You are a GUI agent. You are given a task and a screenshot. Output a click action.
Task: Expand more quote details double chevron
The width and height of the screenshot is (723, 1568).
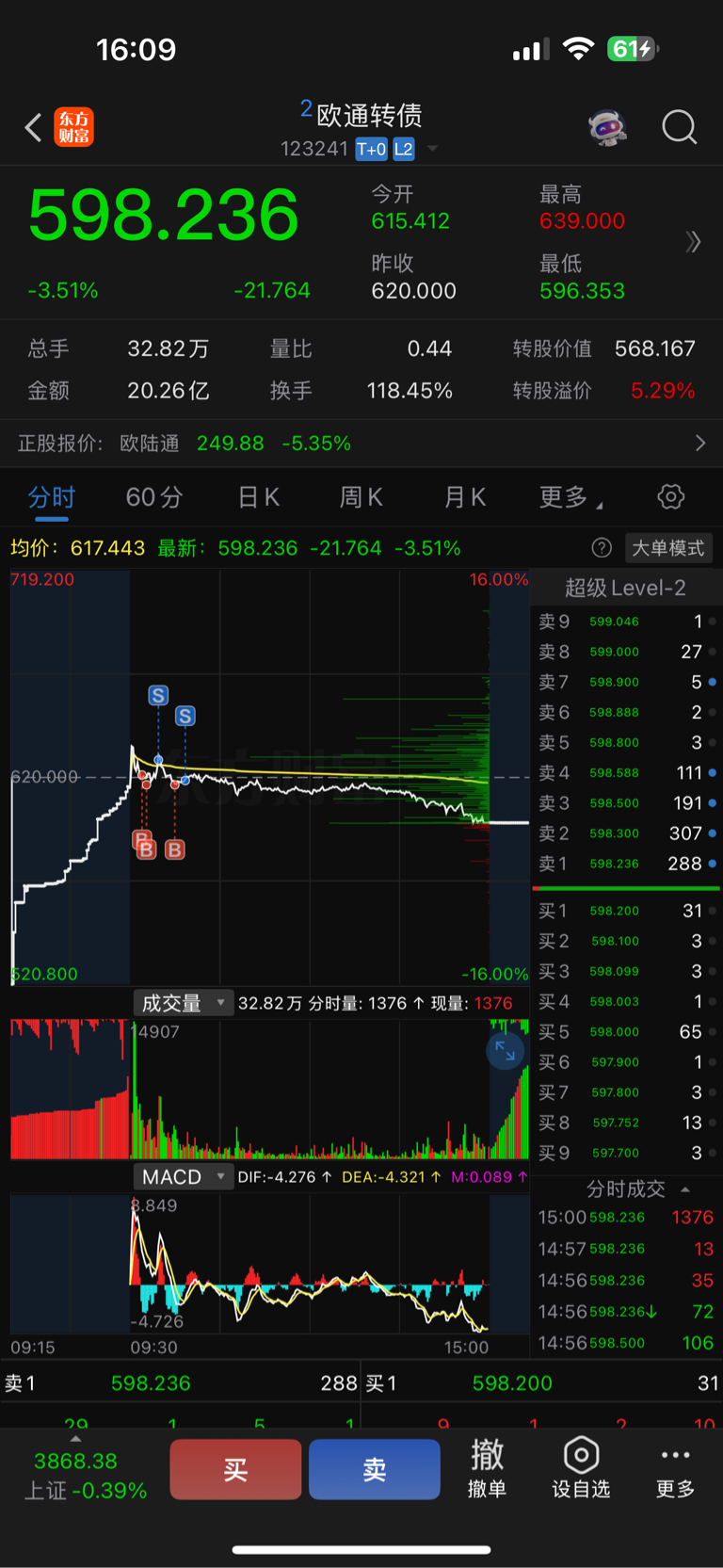[694, 242]
